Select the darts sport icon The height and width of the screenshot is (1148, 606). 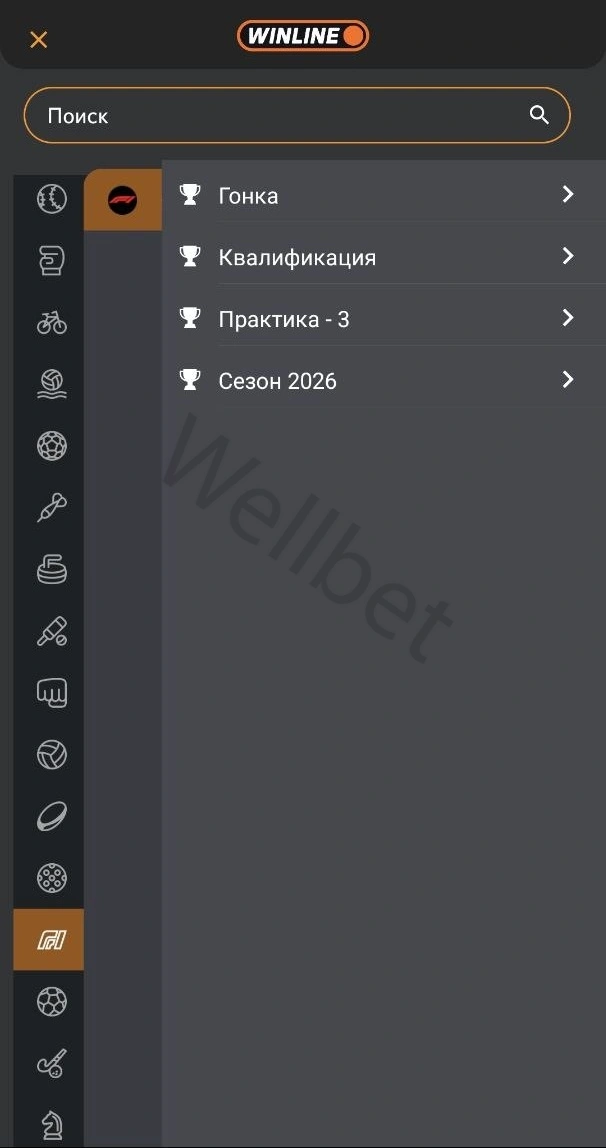(52, 507)
